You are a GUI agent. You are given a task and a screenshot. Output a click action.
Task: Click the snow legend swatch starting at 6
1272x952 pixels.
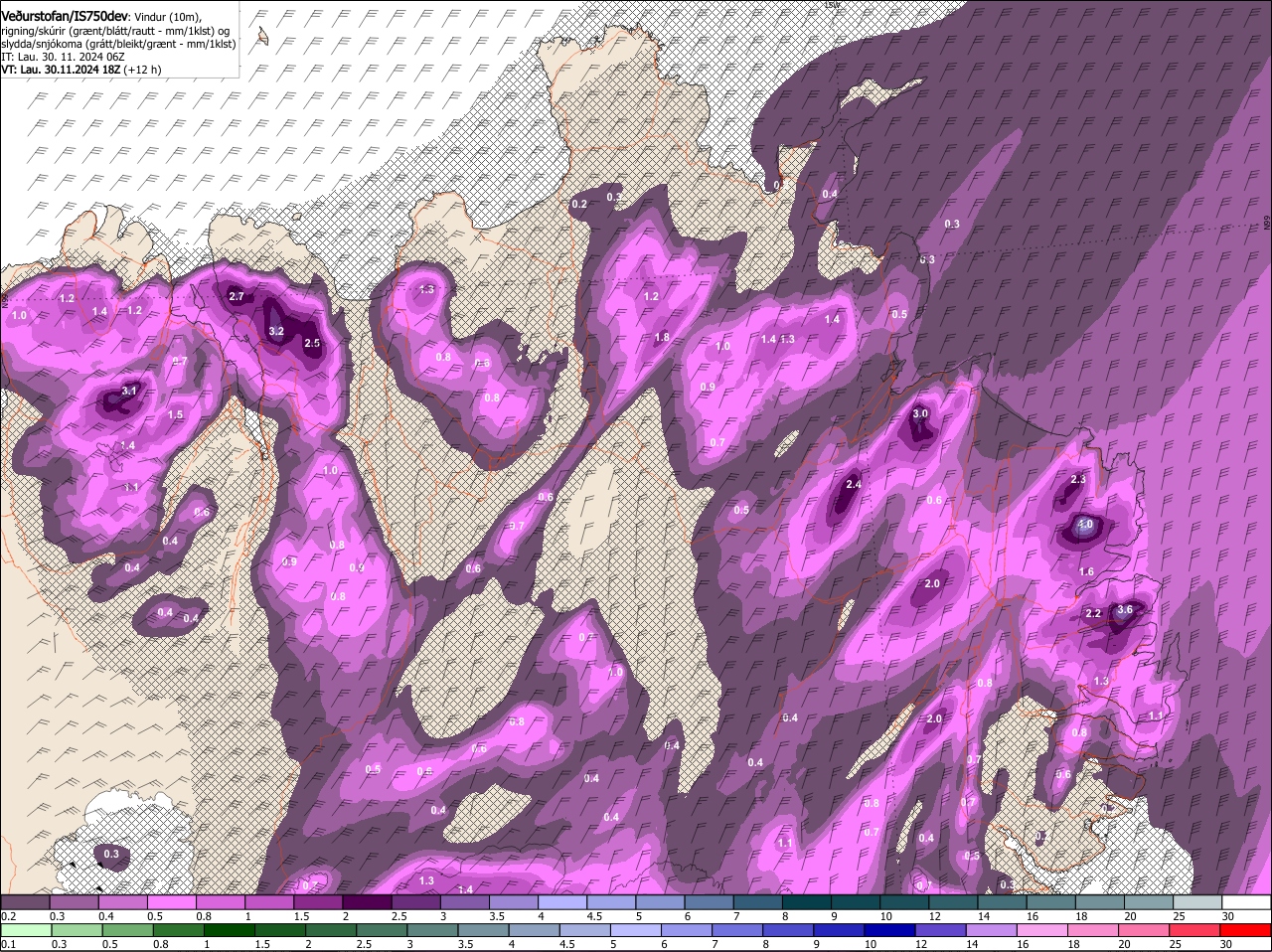(709, 901)
